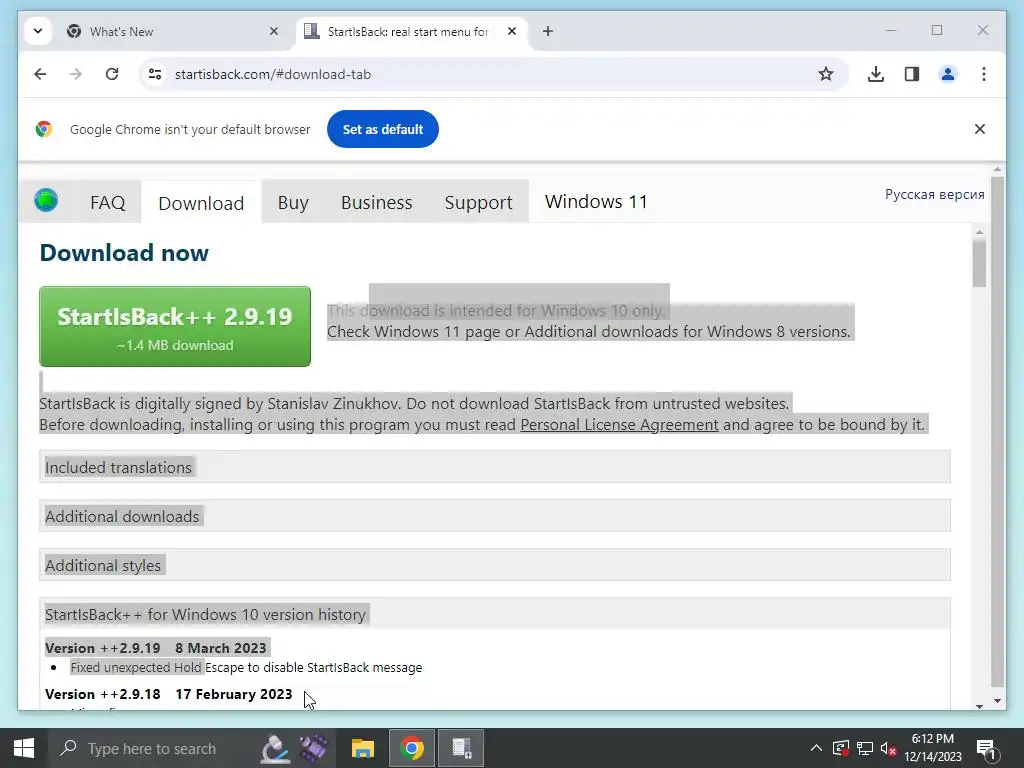Image resolution: width=1024 pixels, height=768 pixels.
Task: View site information icon in address bar
Action: (x=155, y=74)
